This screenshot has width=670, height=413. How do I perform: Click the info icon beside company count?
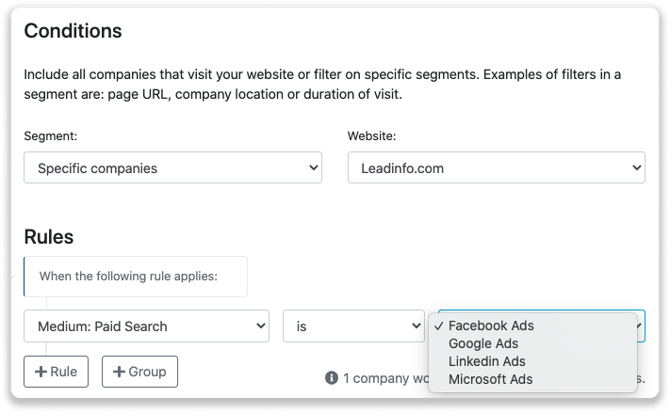(331, 378)
